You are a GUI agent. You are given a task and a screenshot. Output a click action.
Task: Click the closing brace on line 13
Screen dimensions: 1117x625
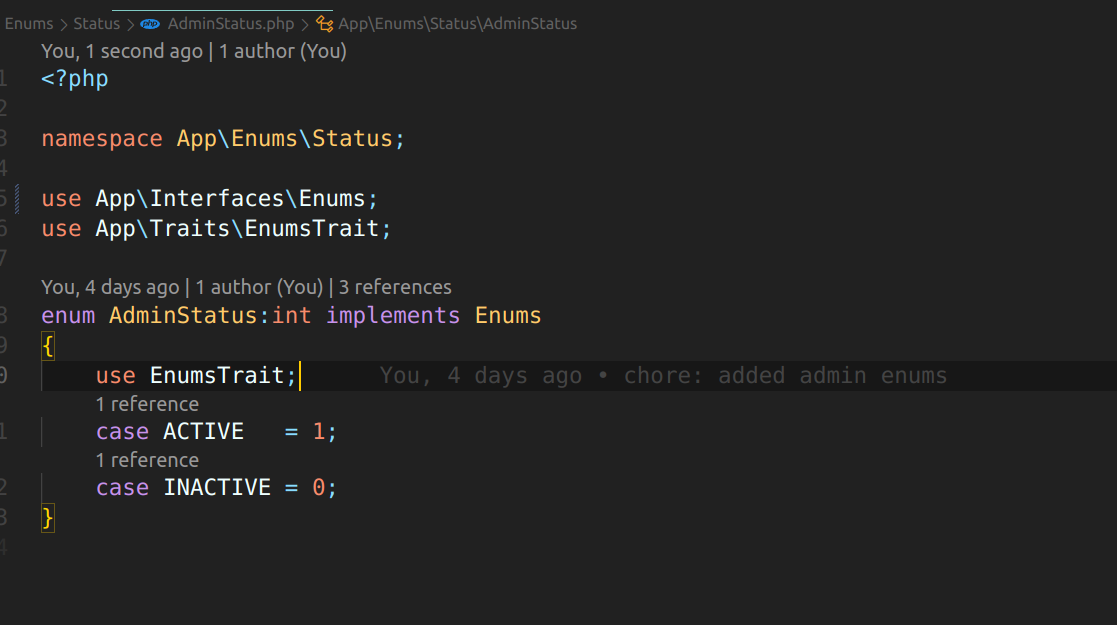click(46, 518)
